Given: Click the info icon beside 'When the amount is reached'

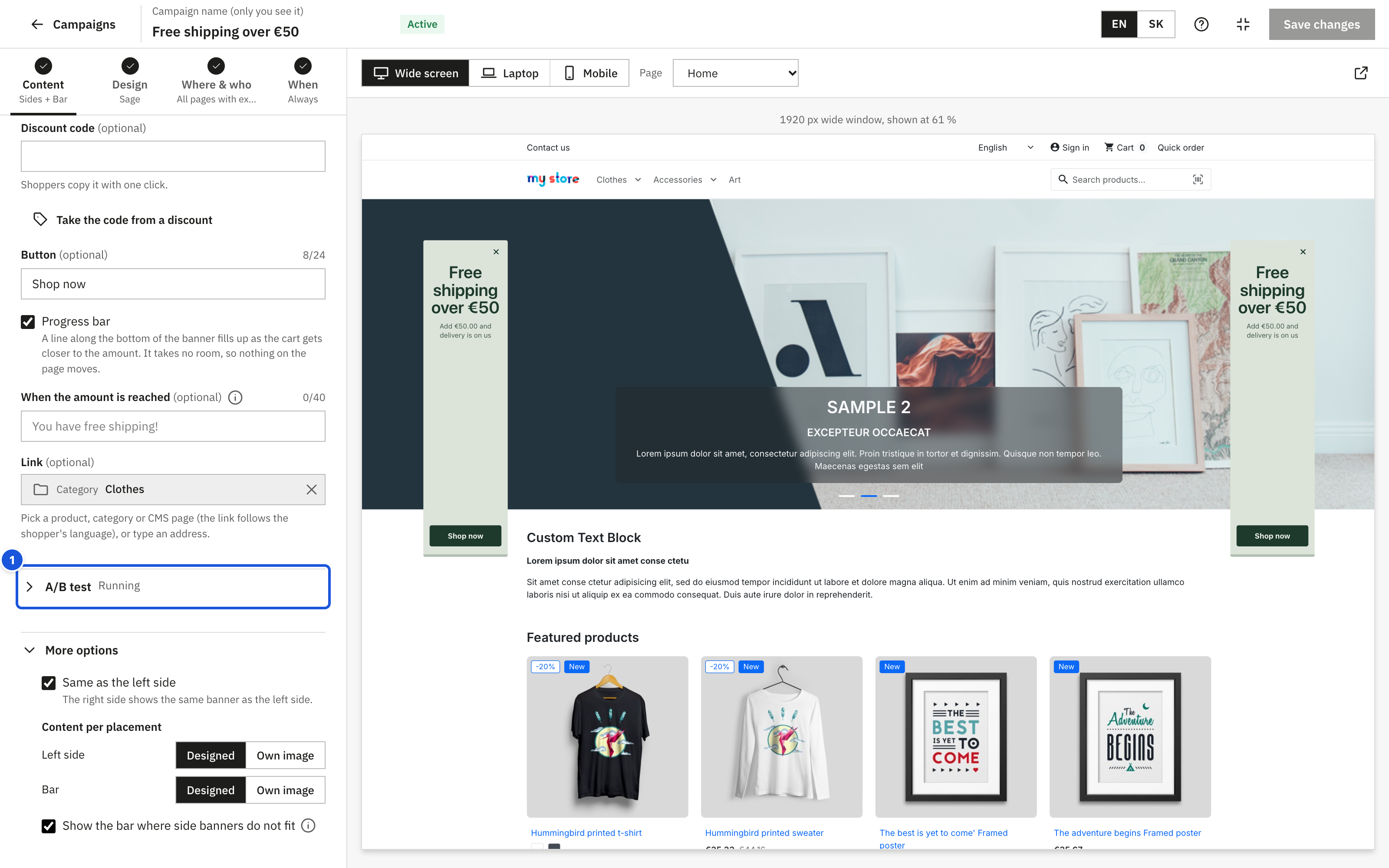Looking at the screenshot, I should pos(235,397).
